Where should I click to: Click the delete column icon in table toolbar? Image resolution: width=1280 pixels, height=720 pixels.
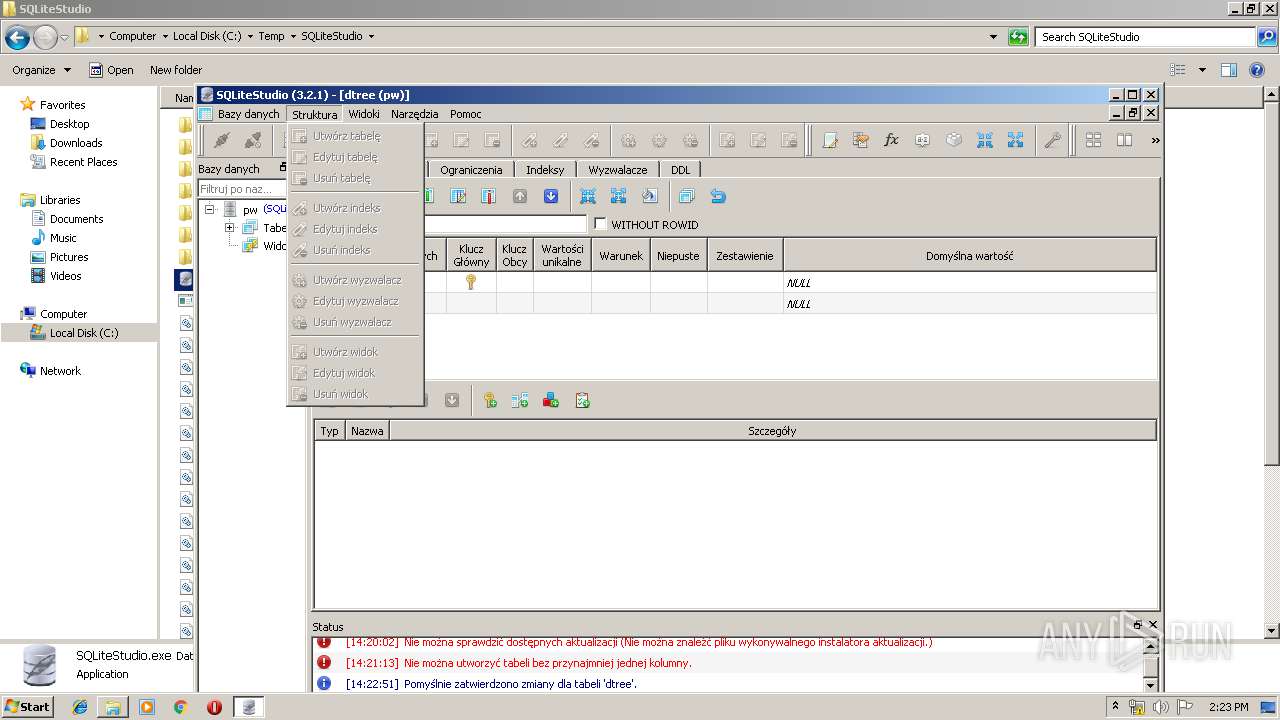(x=488, y=197)
